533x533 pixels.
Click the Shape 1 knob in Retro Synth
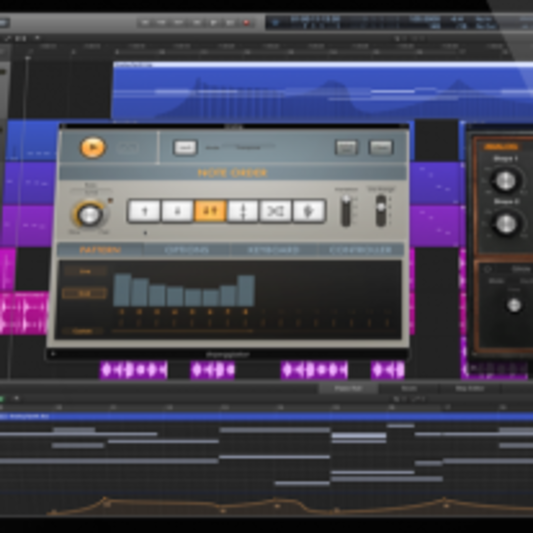coord(505,180)
